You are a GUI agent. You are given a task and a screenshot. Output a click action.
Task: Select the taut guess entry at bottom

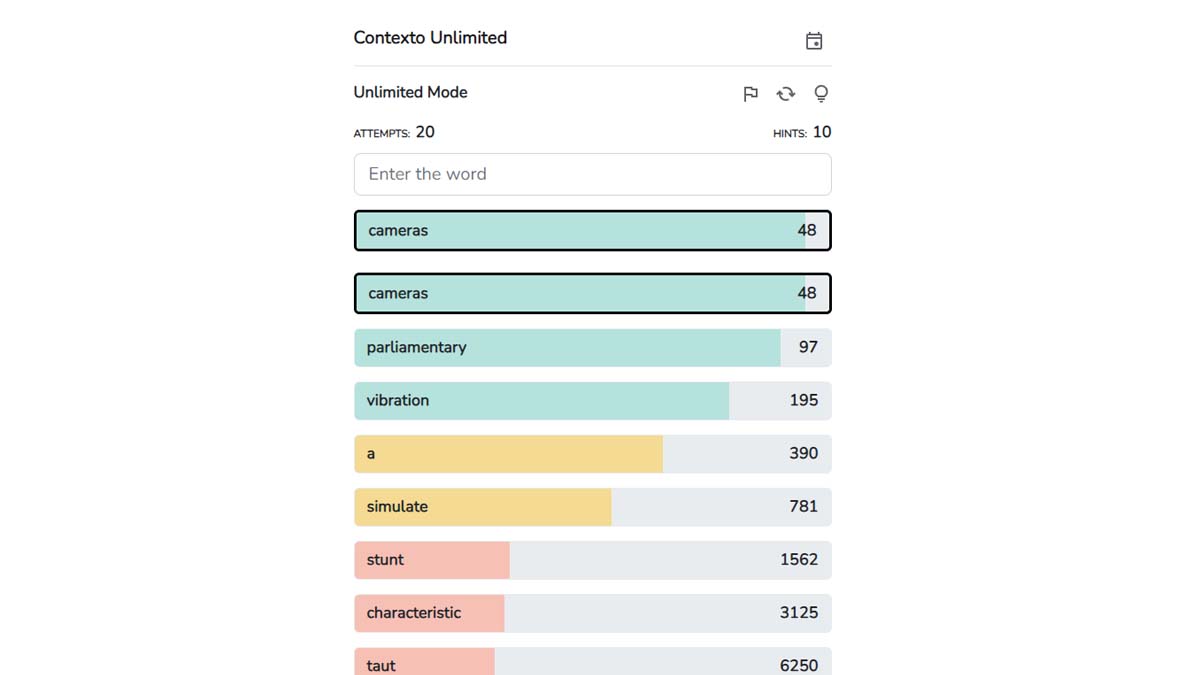tap(592, 662)
